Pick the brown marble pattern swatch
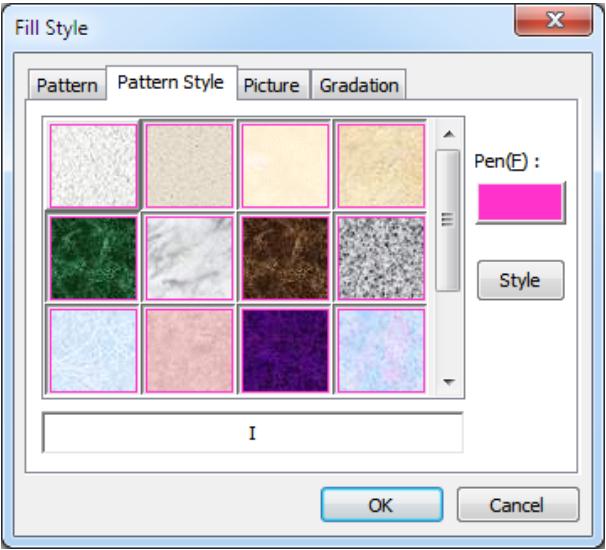 (284, 257)
